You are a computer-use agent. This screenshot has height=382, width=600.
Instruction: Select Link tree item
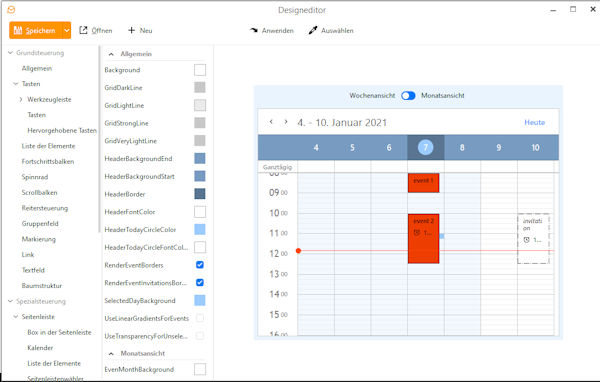tap(28, 255)
